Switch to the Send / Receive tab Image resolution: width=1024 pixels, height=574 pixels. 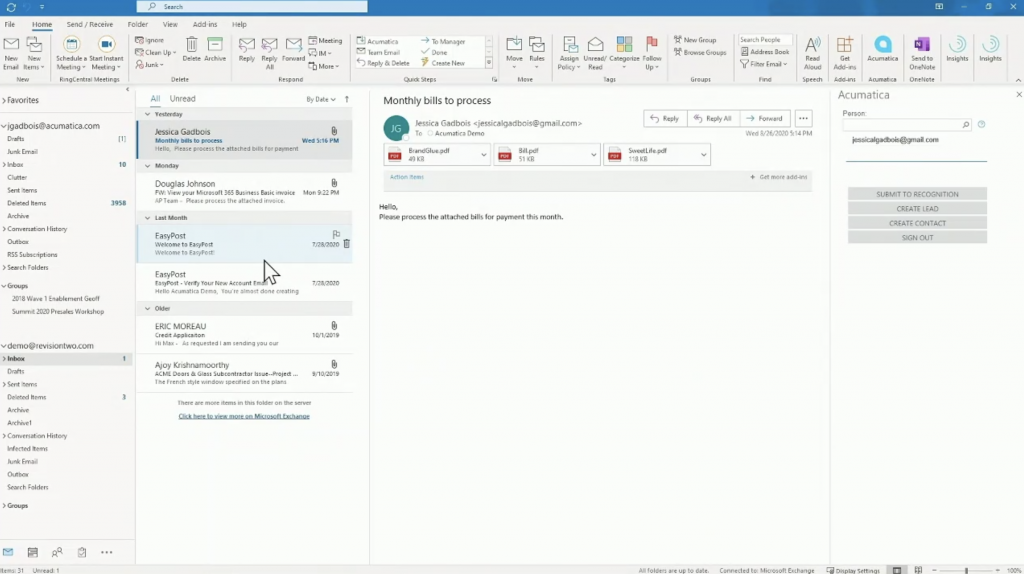click(x=89, y=24)
